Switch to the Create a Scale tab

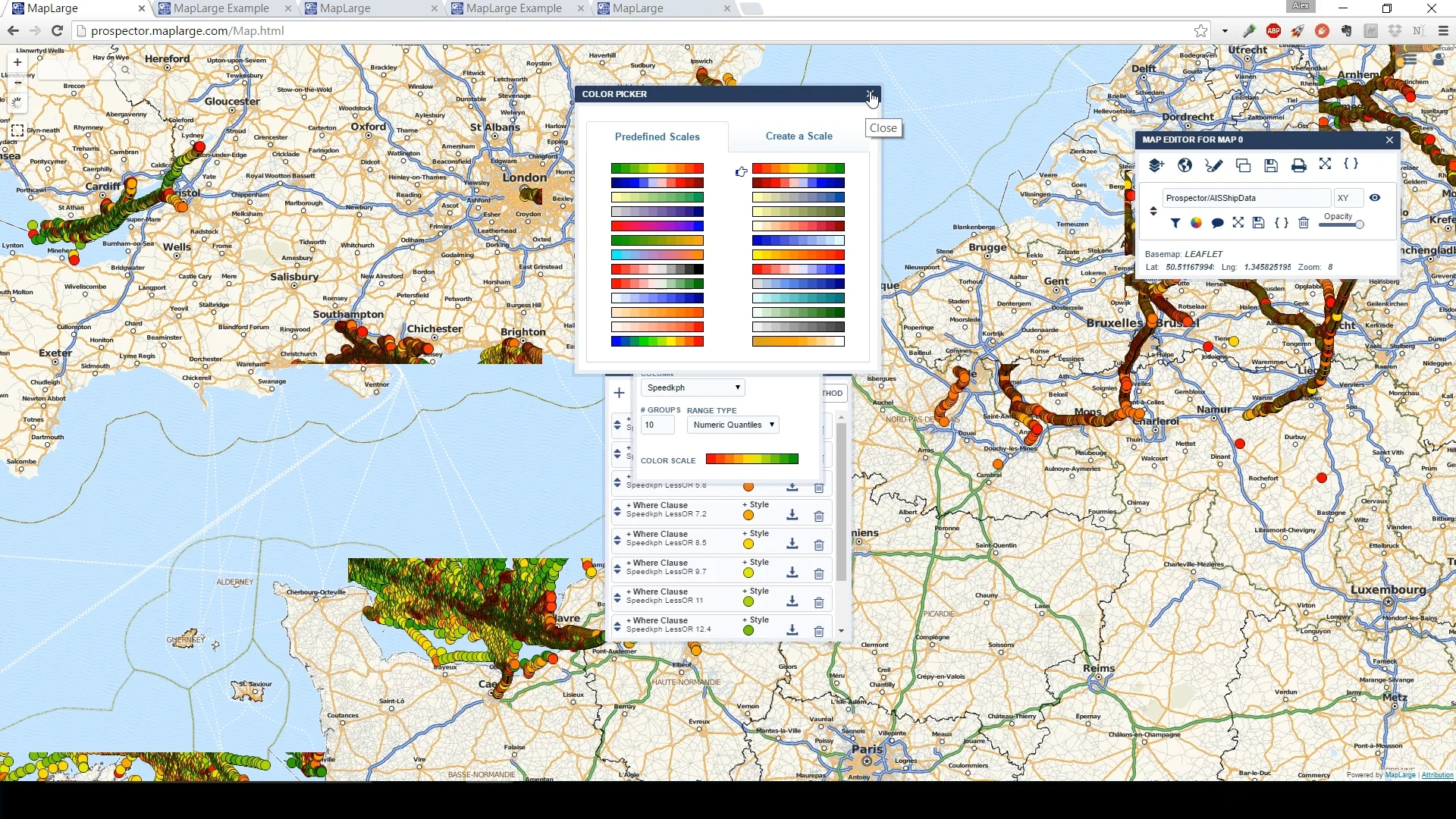click(x=799, y=136)
